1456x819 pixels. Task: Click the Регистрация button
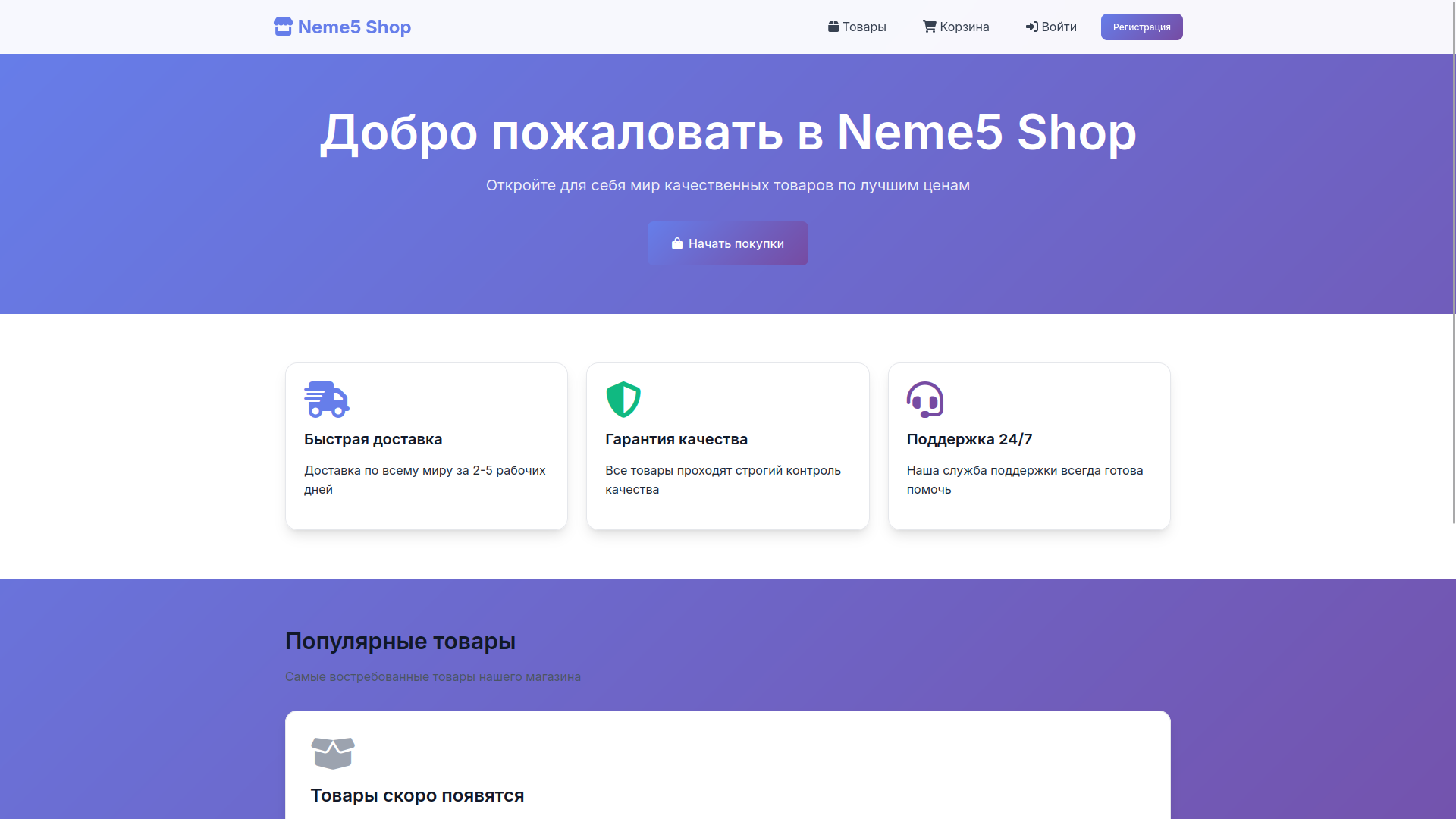coord(1142,27)
